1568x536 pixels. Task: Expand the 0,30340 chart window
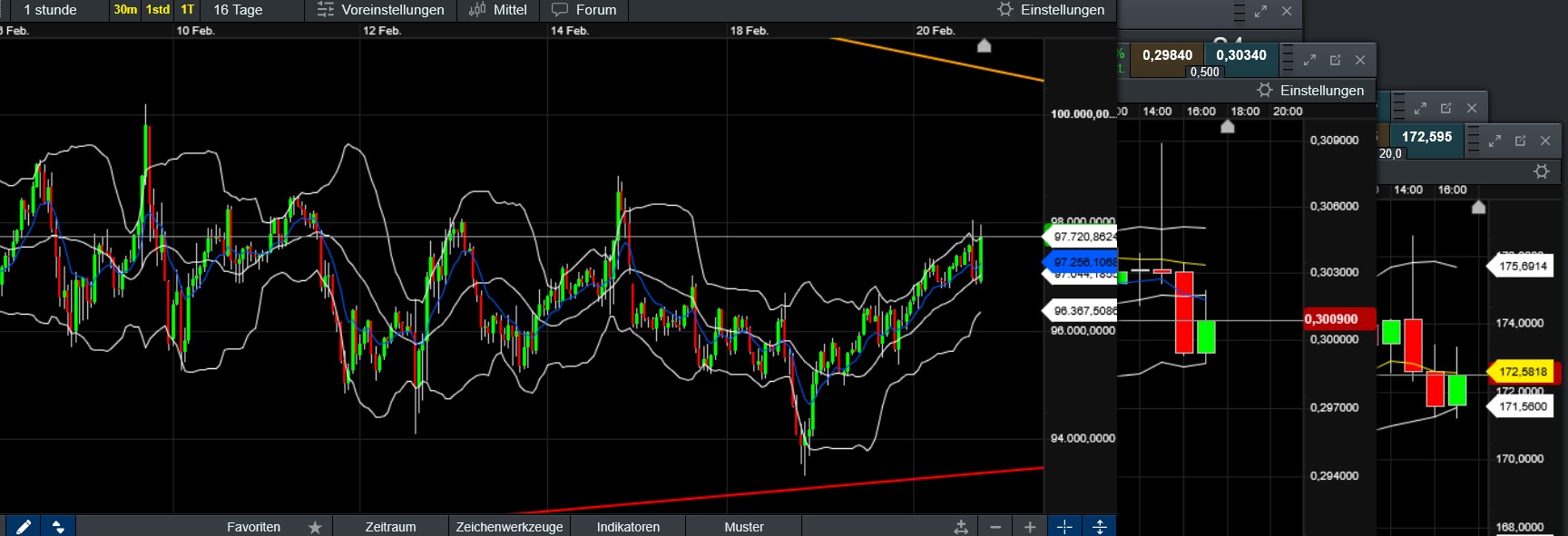(1309, 60)
